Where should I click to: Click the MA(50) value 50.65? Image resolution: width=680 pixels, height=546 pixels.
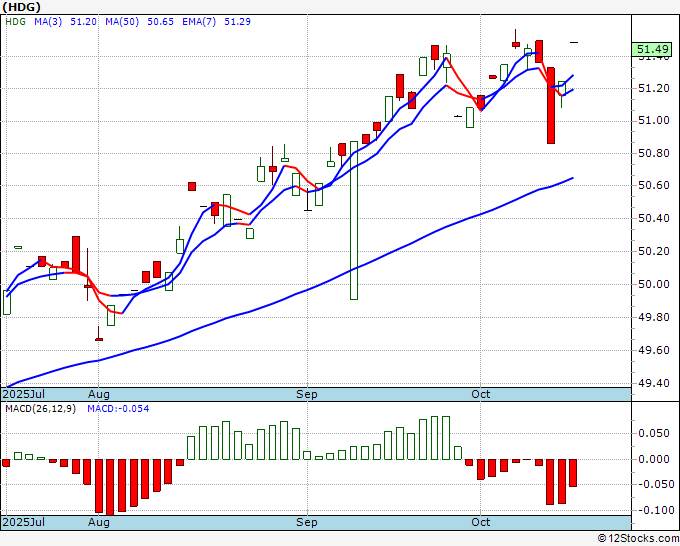coord(160,22)
